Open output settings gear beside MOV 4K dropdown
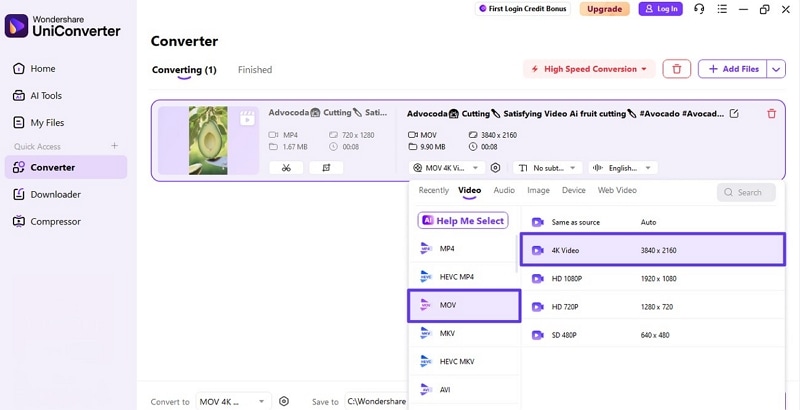Image resolution: width=800 pixels, height=410 pixels. coord(495,168)
